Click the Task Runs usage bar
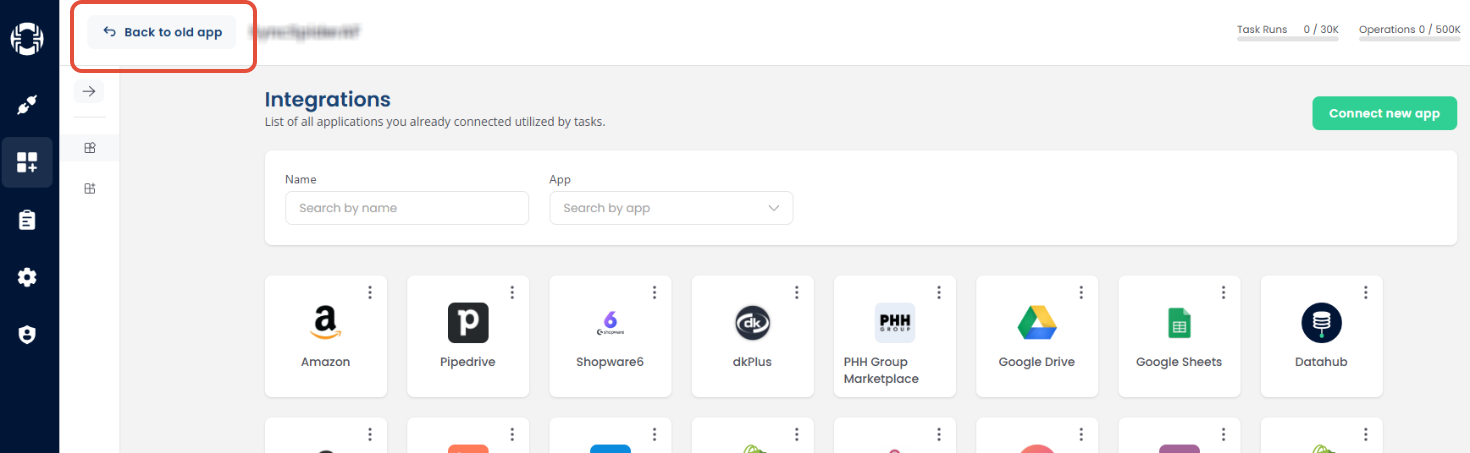 click(1288, 38)
